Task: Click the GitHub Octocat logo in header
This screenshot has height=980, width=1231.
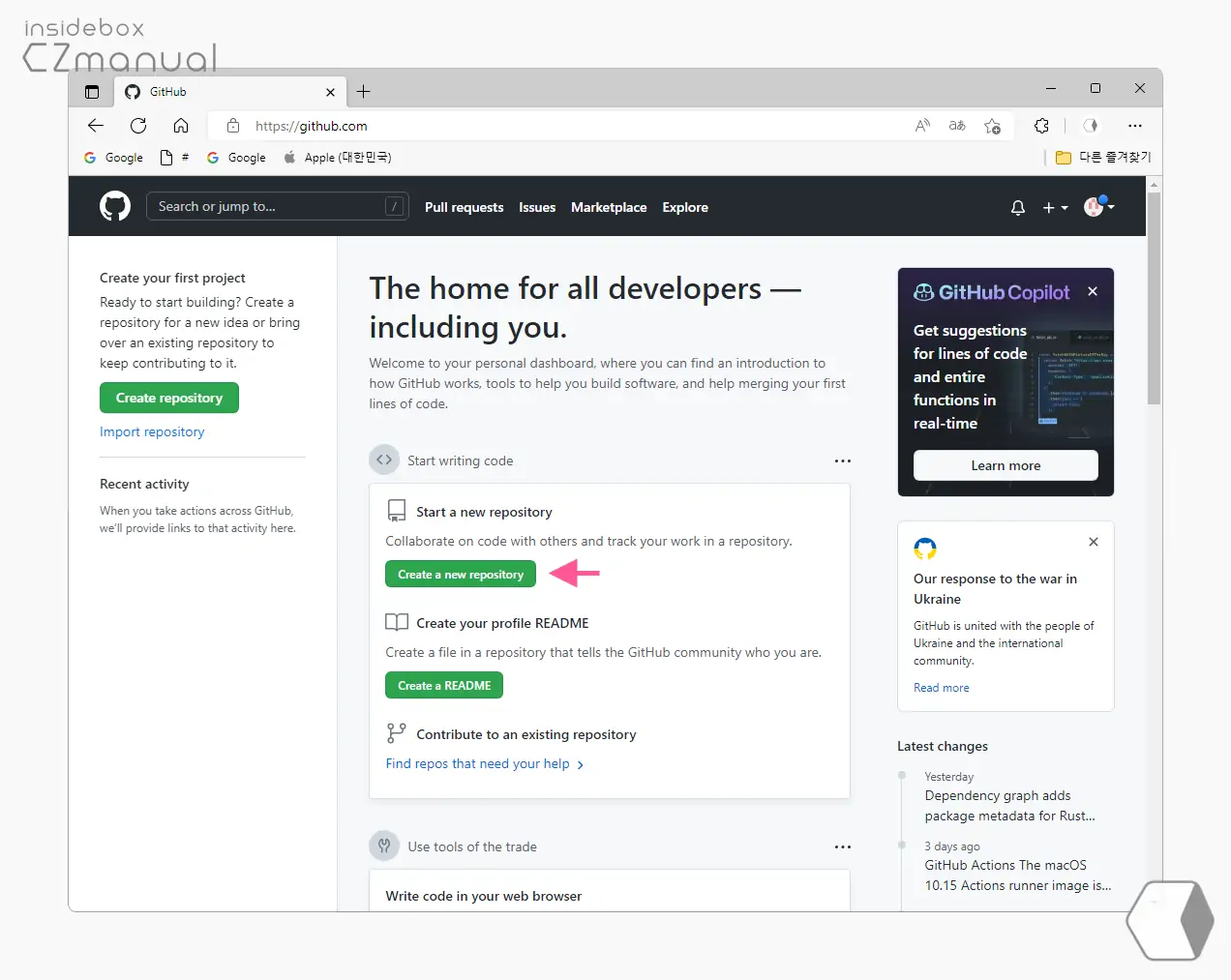Action: (x=115, y=206)
